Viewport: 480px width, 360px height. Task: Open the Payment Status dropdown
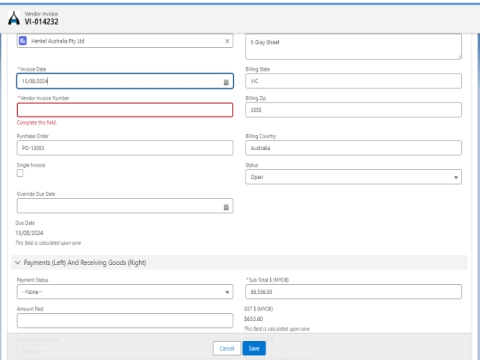coord(125,292)
